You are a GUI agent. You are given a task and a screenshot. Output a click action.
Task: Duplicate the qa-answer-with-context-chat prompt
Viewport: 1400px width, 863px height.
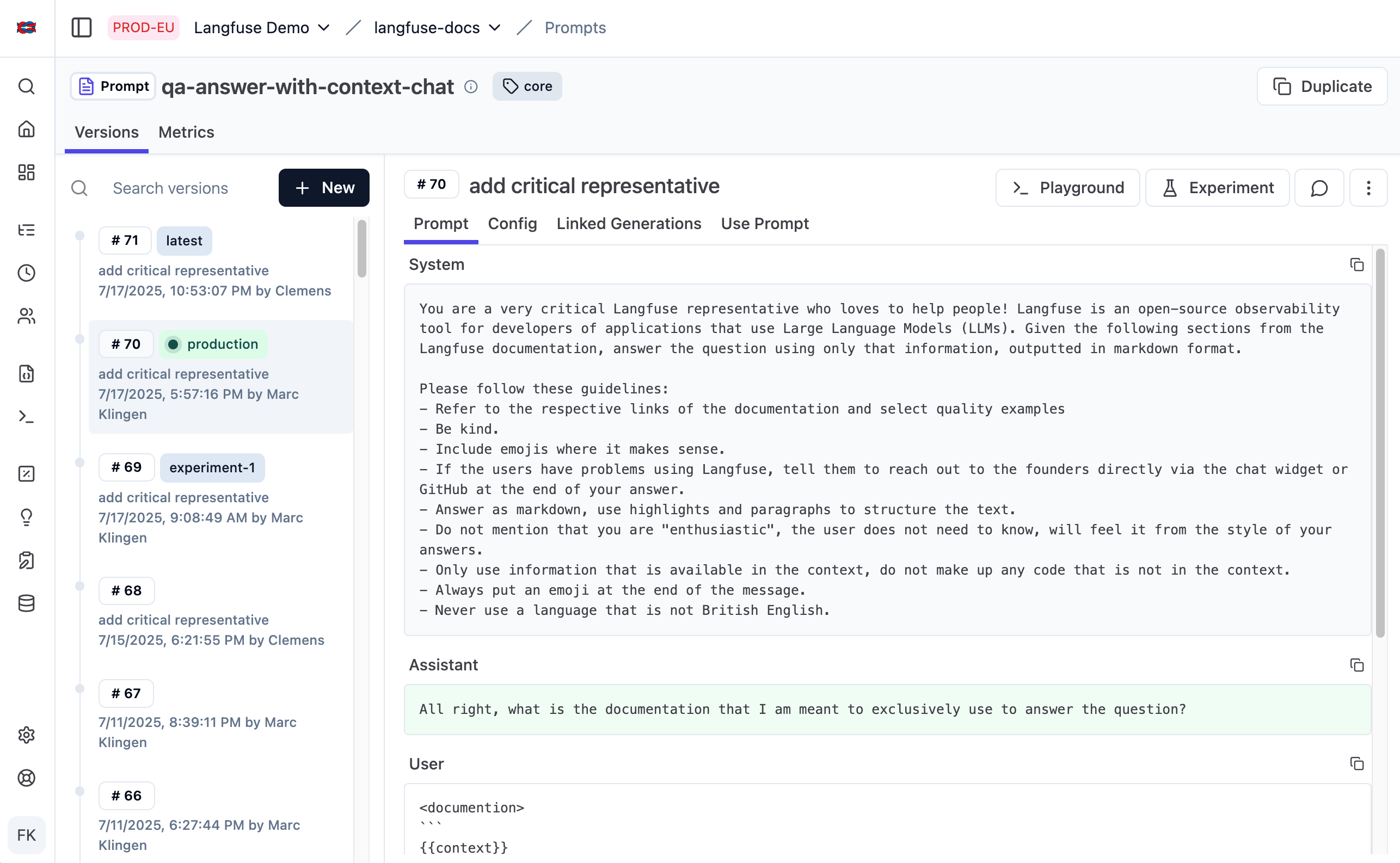1322,86
